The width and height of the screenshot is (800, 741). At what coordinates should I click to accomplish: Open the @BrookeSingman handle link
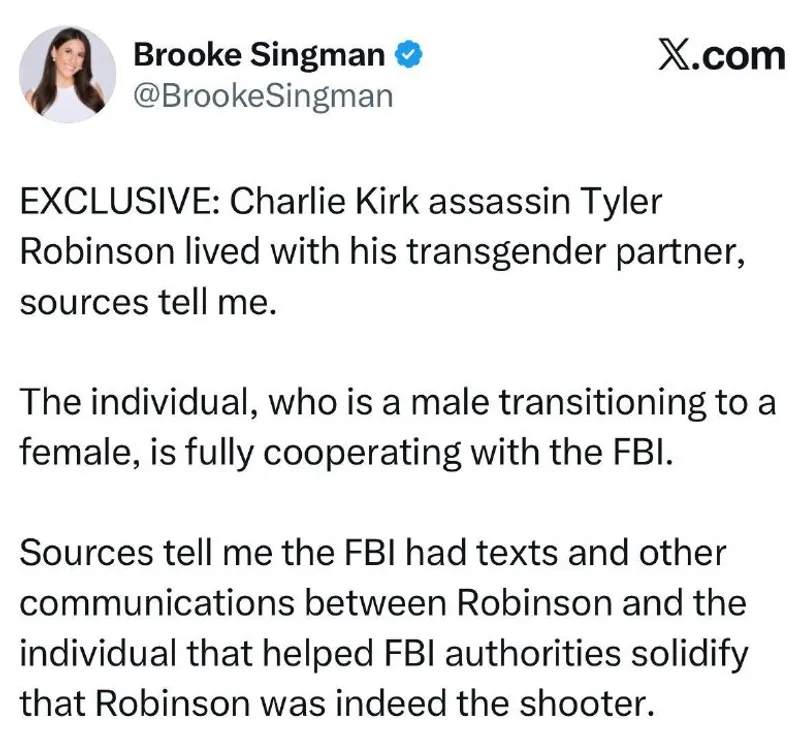tap(263, 96)
